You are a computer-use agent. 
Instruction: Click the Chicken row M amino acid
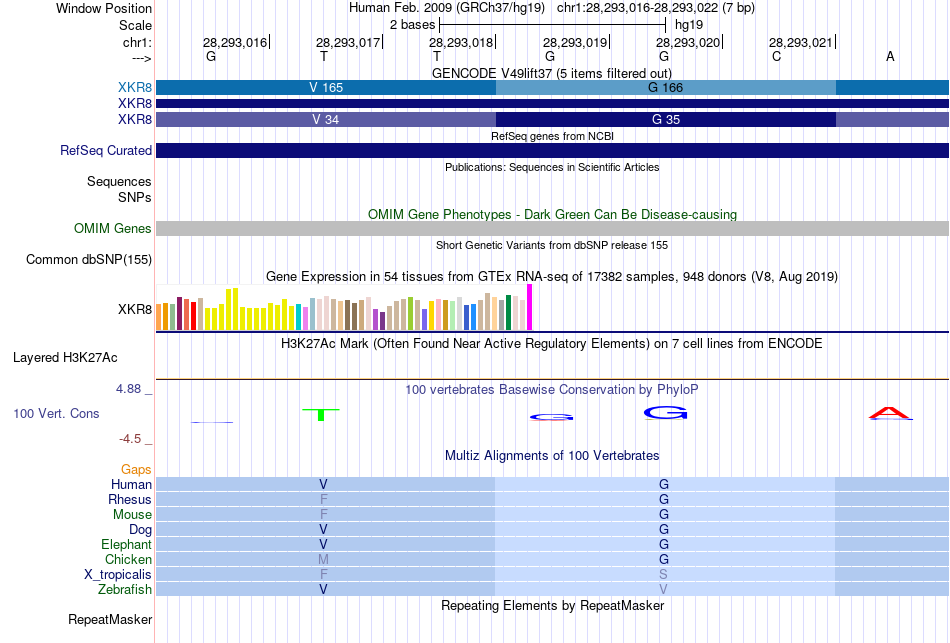(324, 559)
